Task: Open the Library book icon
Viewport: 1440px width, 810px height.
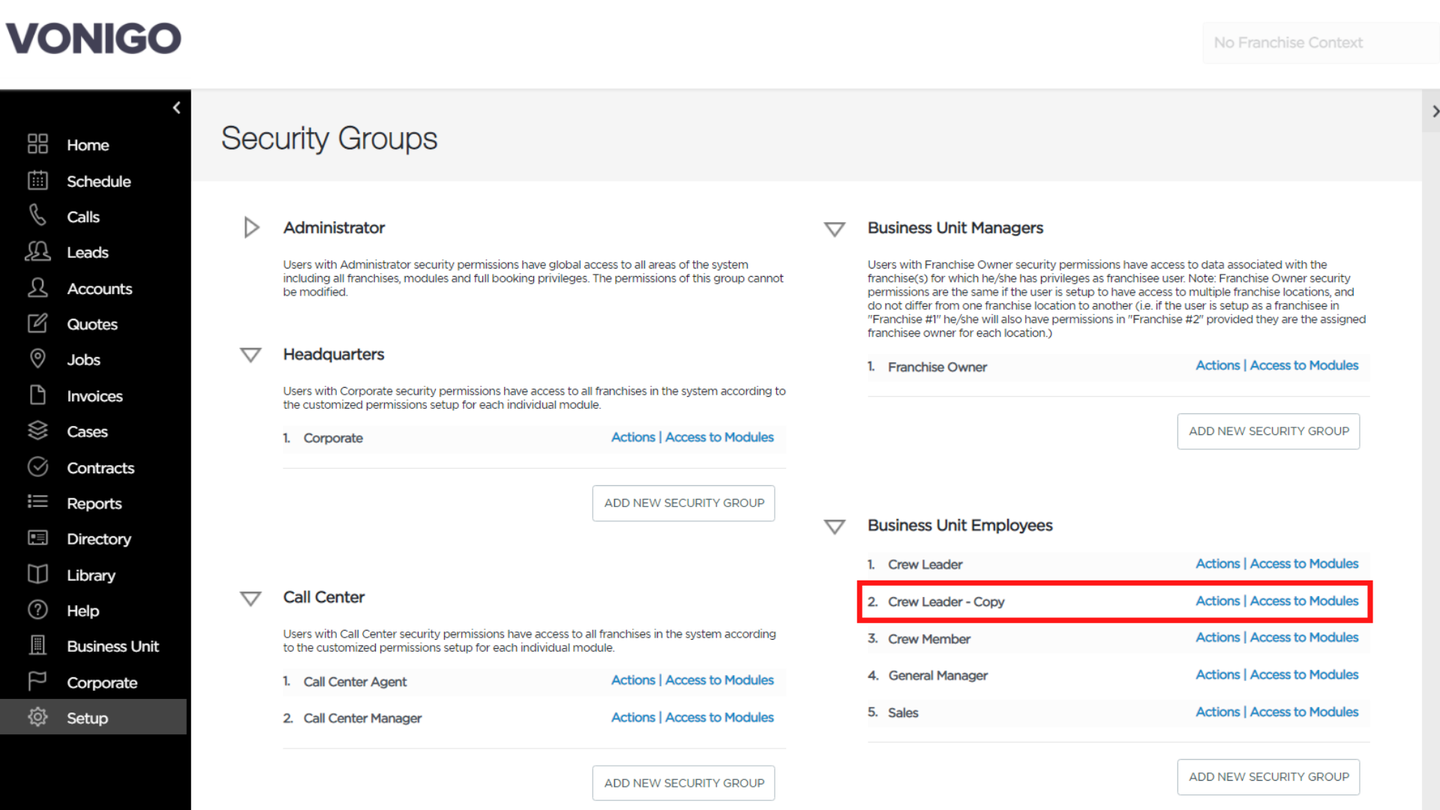Action: (x=37, y=575)
